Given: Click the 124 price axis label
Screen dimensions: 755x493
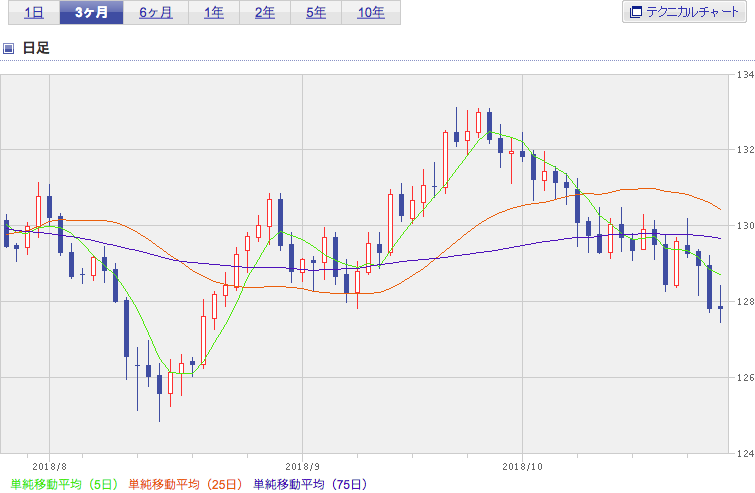Looking at the screenshot, I should [745, 453].
